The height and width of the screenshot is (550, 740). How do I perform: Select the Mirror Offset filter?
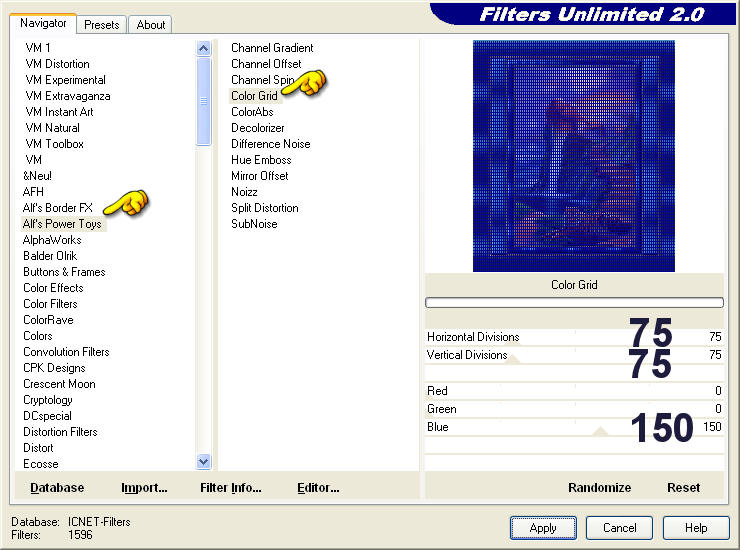pyautogui.click(x=260, y=176)
